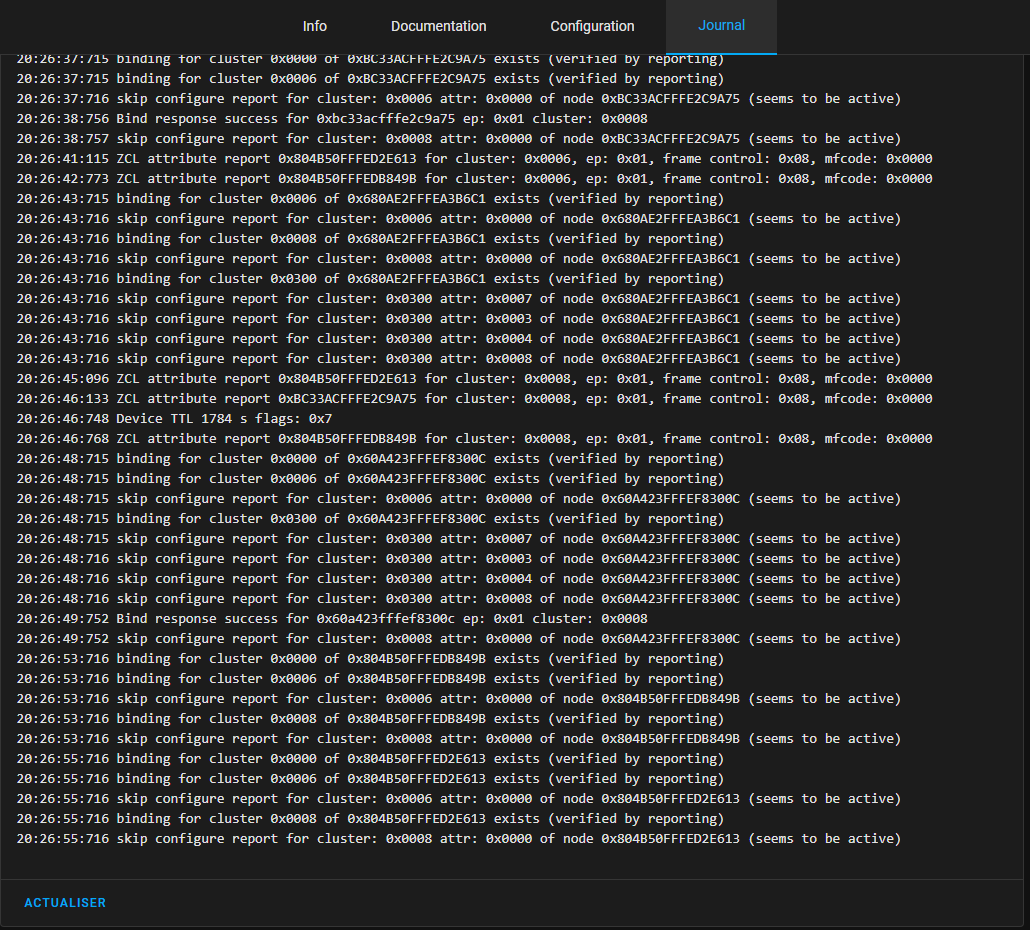Viewport: 1030px width, 930px height.
Task: Click skip report attr 0x0004 of node 0x60A423FFFEF8300C
Action: pos(458,579)
